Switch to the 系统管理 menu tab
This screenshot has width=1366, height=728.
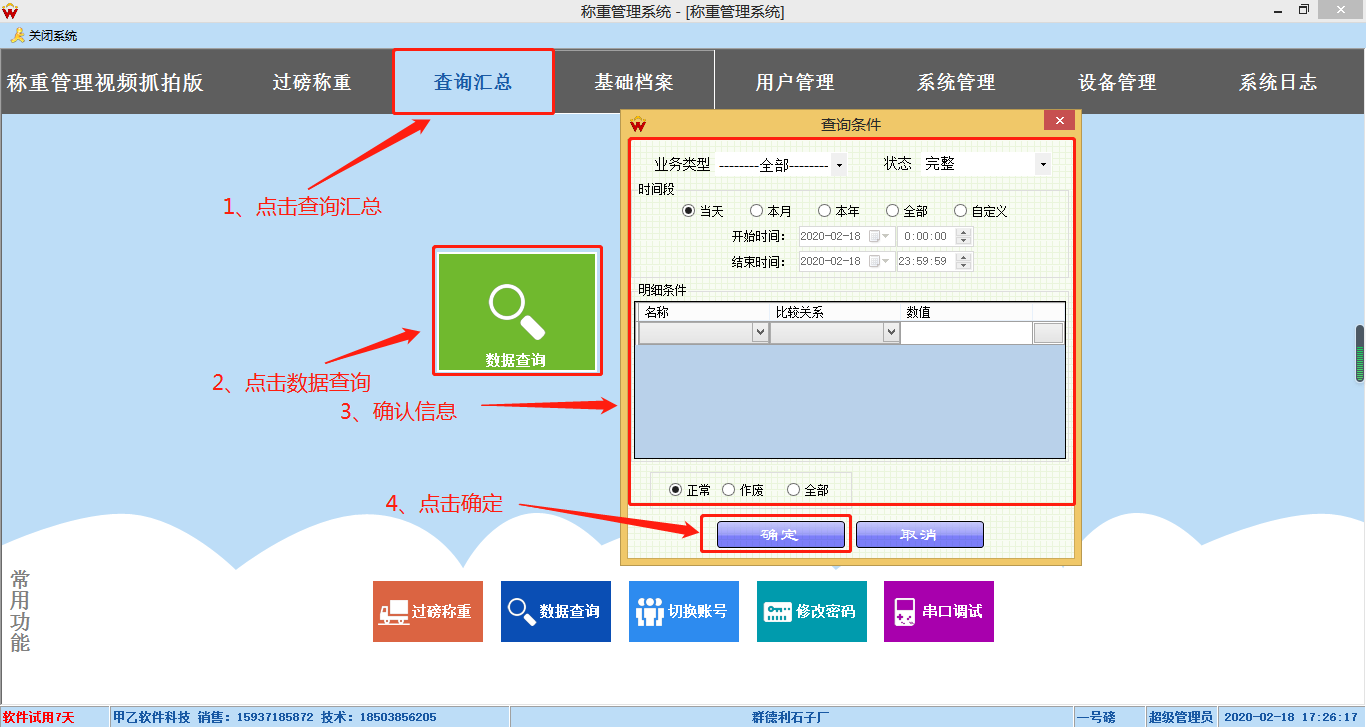[956, 82]
